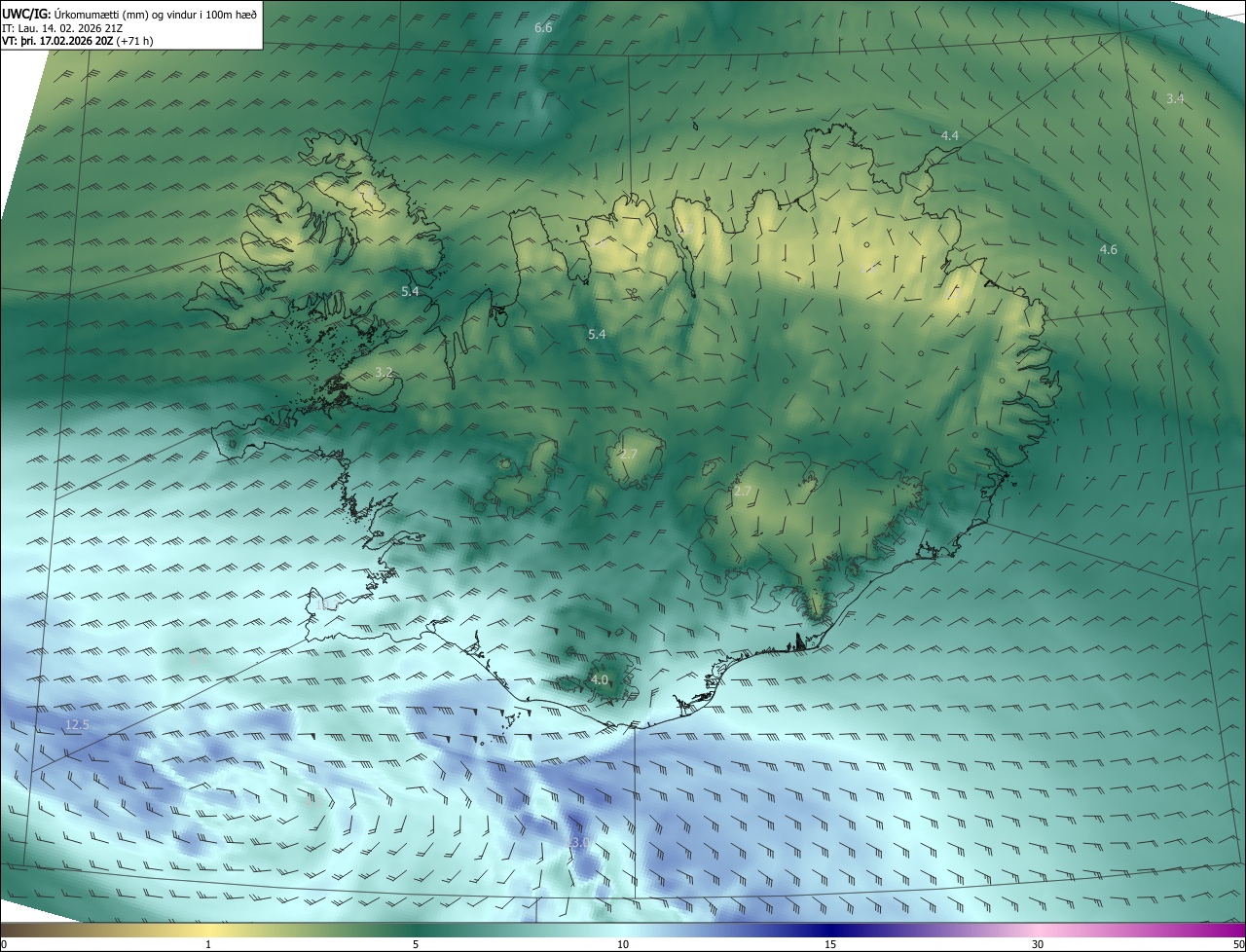Click the color scale tick label 0
1246x952 pixels.
click(4, 944)
